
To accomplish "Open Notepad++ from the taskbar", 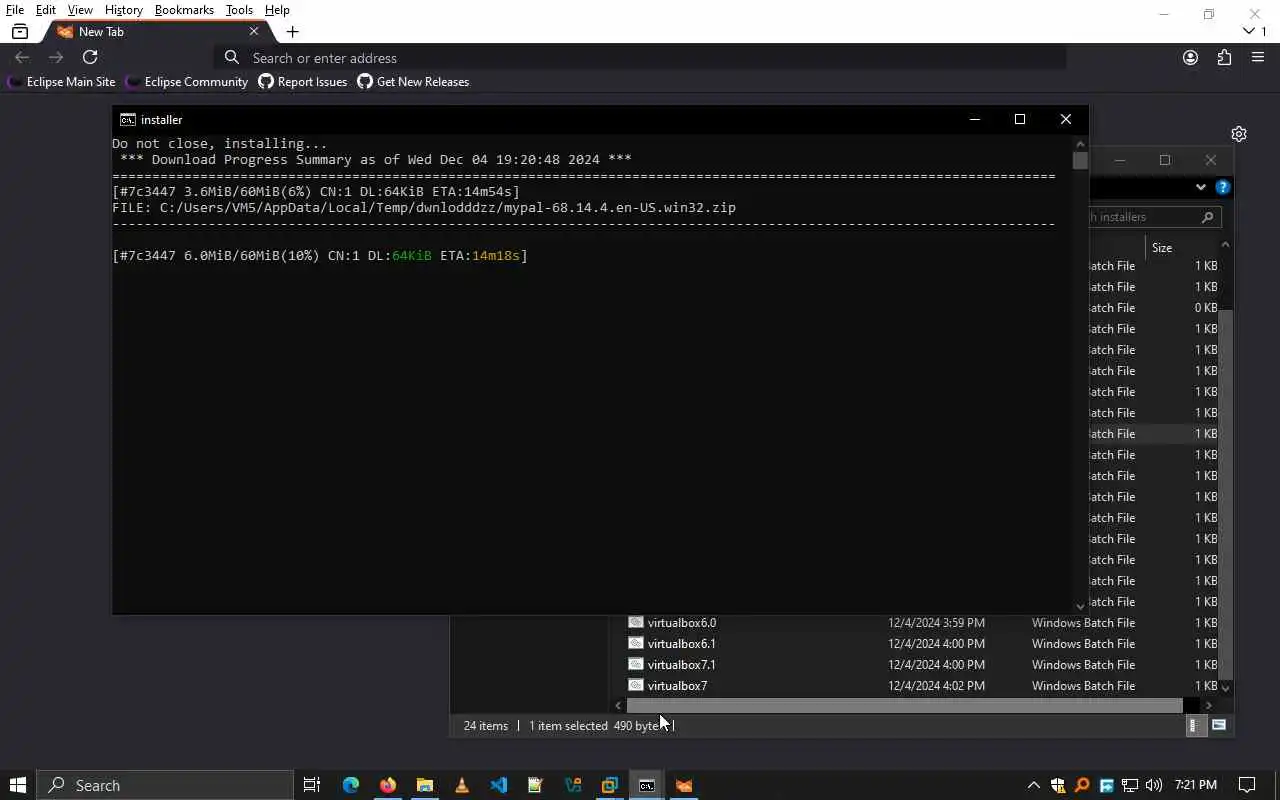I will click(x=536, y=785).
